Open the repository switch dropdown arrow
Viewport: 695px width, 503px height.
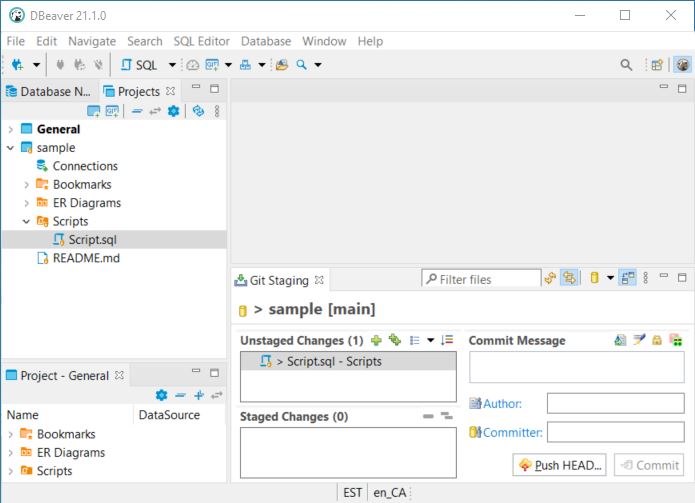click(x=610, y=278)
